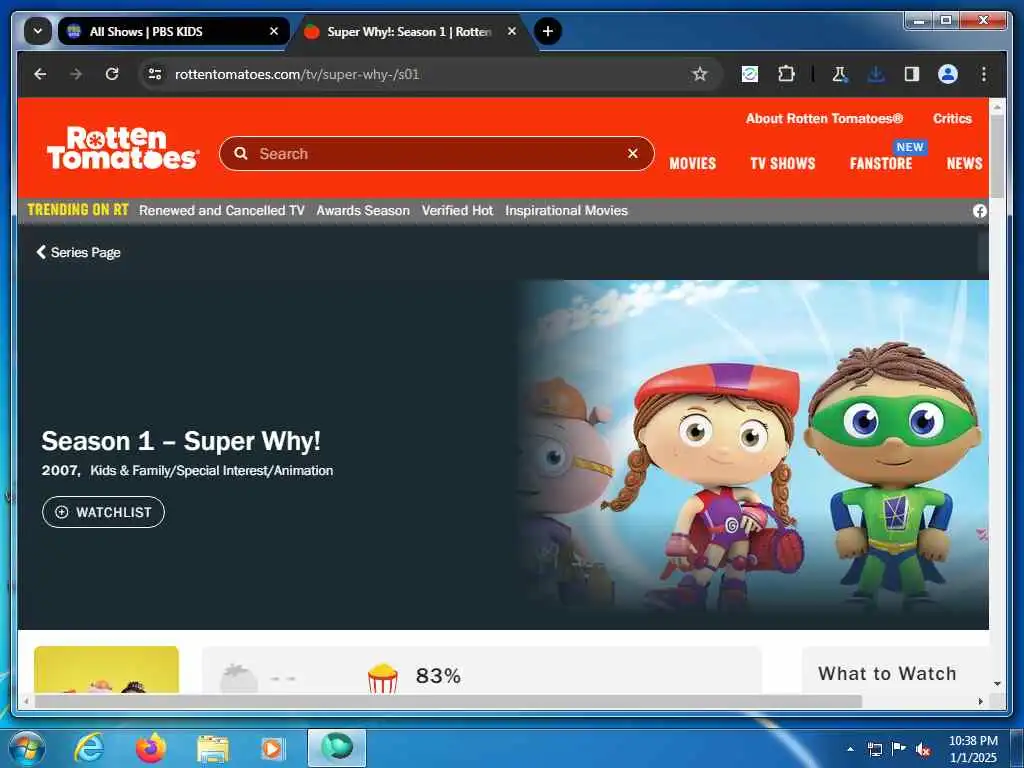
Task: Click the 83% audience score
Action: 438,676
